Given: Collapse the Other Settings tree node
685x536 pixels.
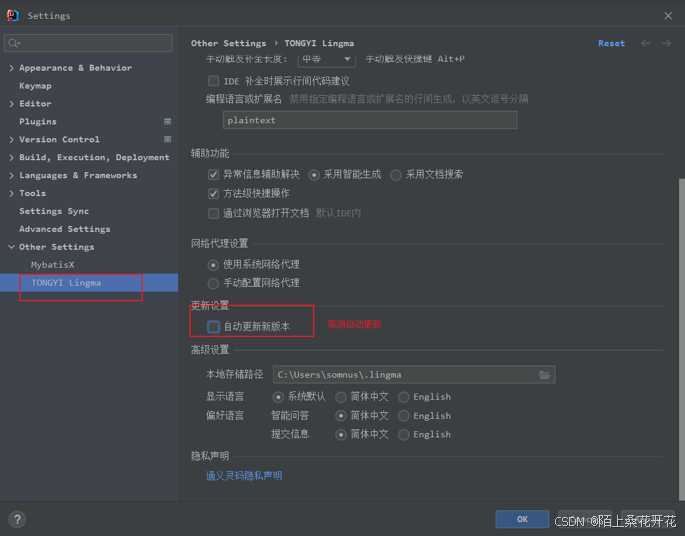Looking at the screenshot, I should pos(11,247).
